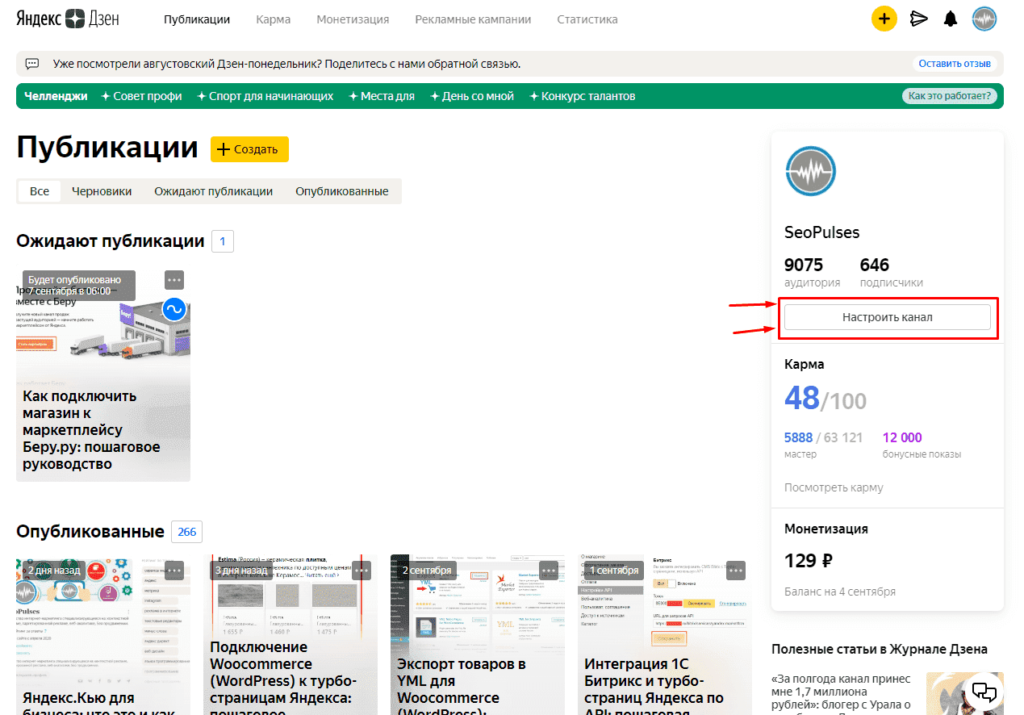Image resolution: width=1024 pixels, height=715 pixels.
Task: Open the Монетизация header menu
Action: 353,20
